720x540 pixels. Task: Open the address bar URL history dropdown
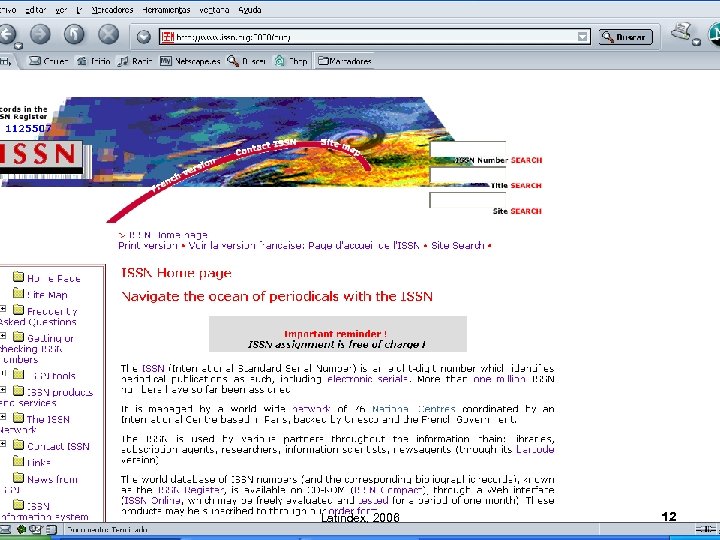(582, 37)
